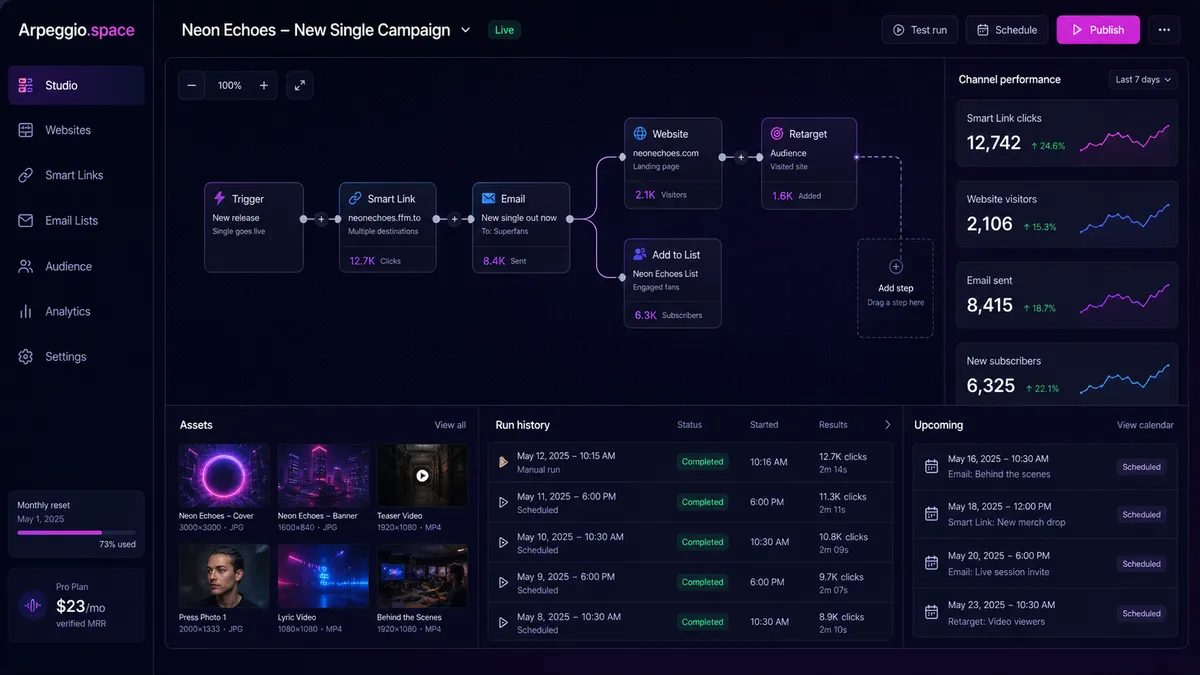Screen dimensions: 1200x675
Task: Open the Neon Echoes – Cover thumbnail
Action: pyautogui.click(x=224, y=476)
